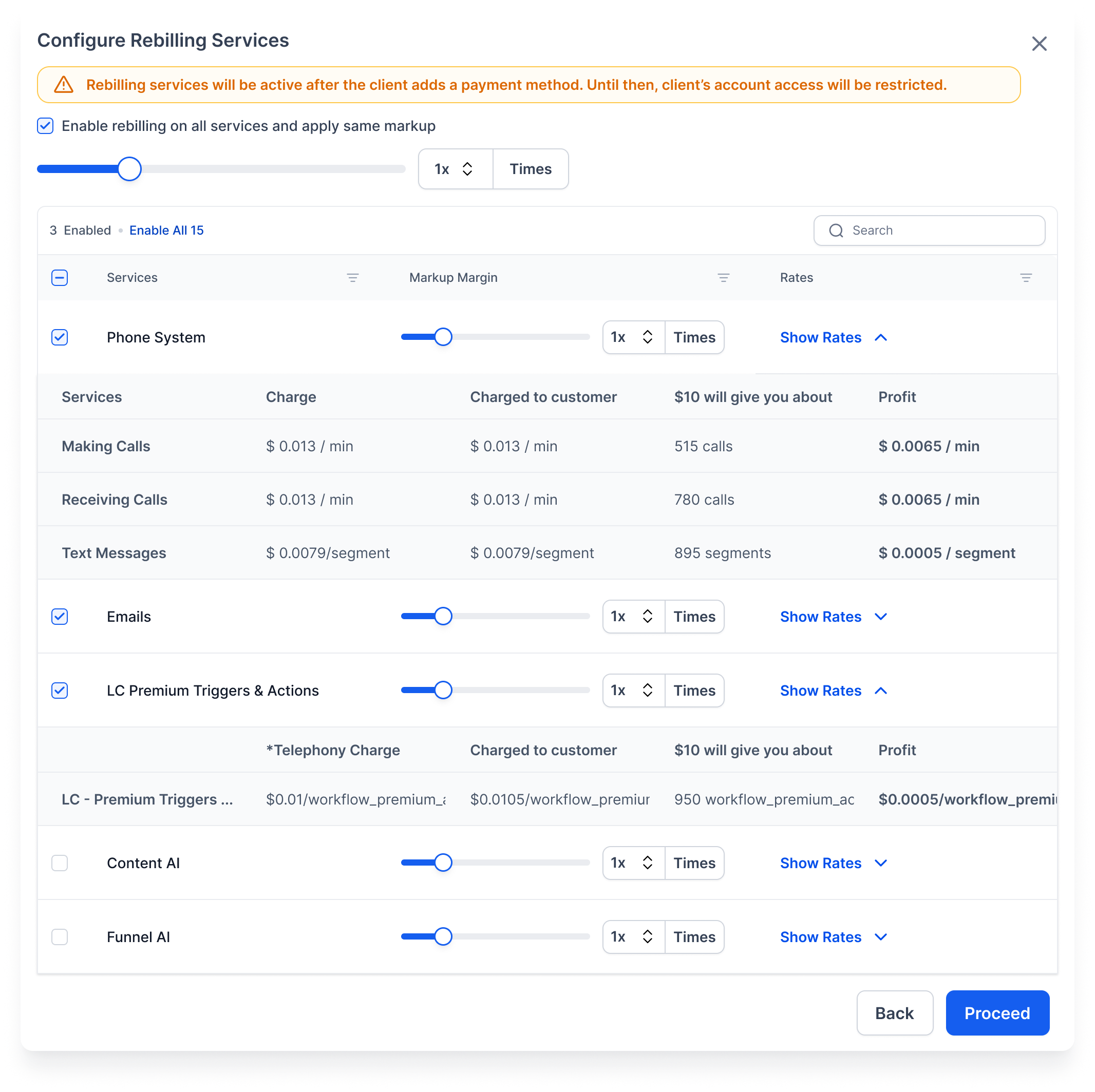
Task: Click the search magnifier icon
Action: point(836,231)
